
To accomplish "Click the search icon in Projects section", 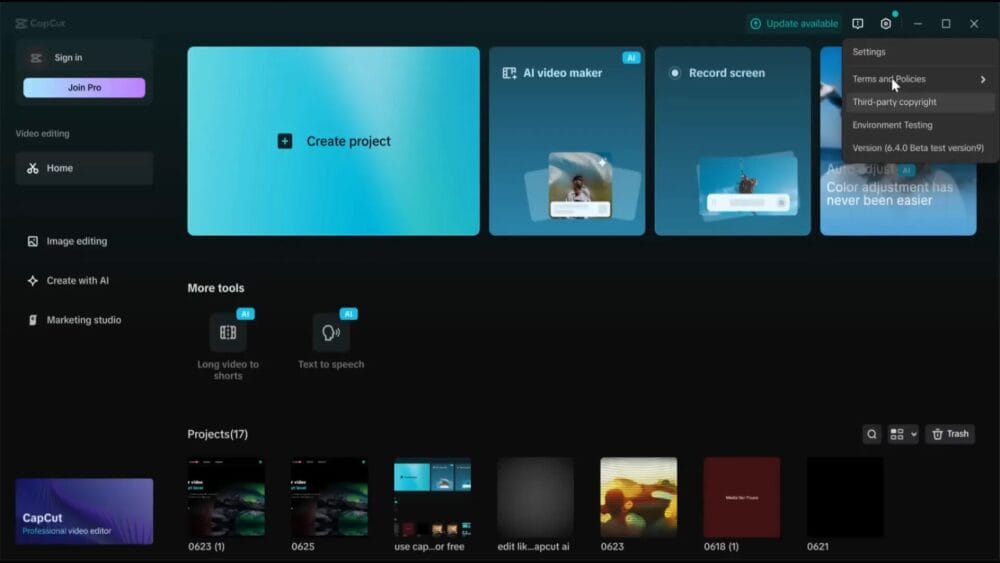I will (872, 434).
